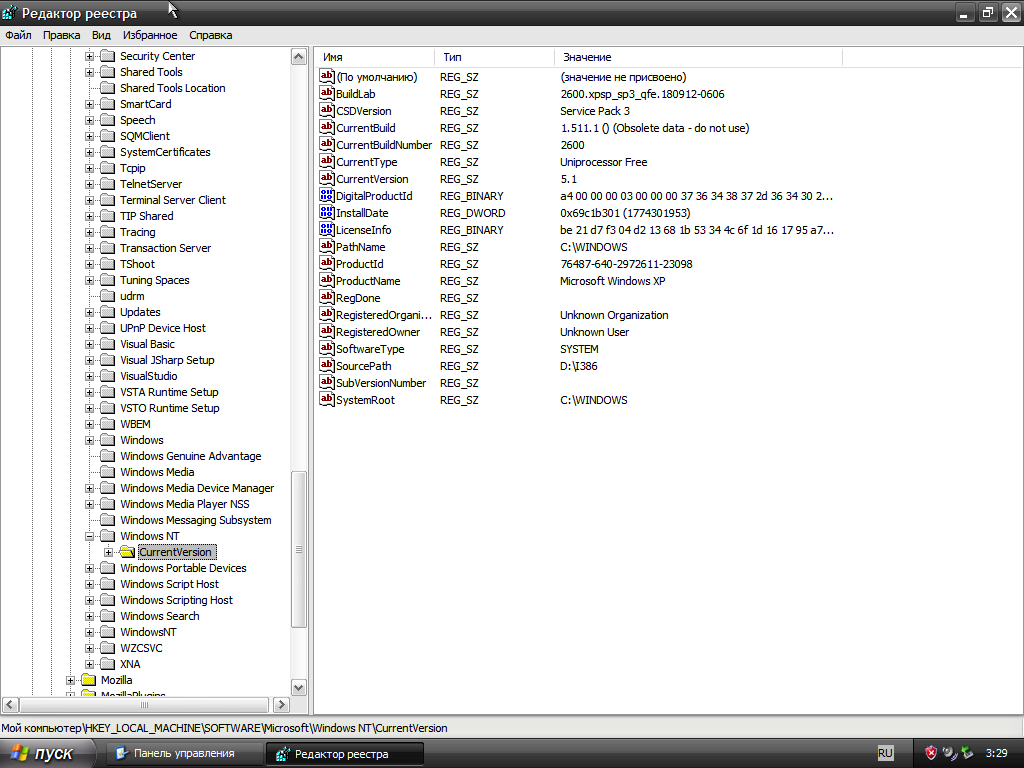Expand the CurrentVersion subkey node
This screenshot has width=1024, height=768.
(x=108, y=552)
